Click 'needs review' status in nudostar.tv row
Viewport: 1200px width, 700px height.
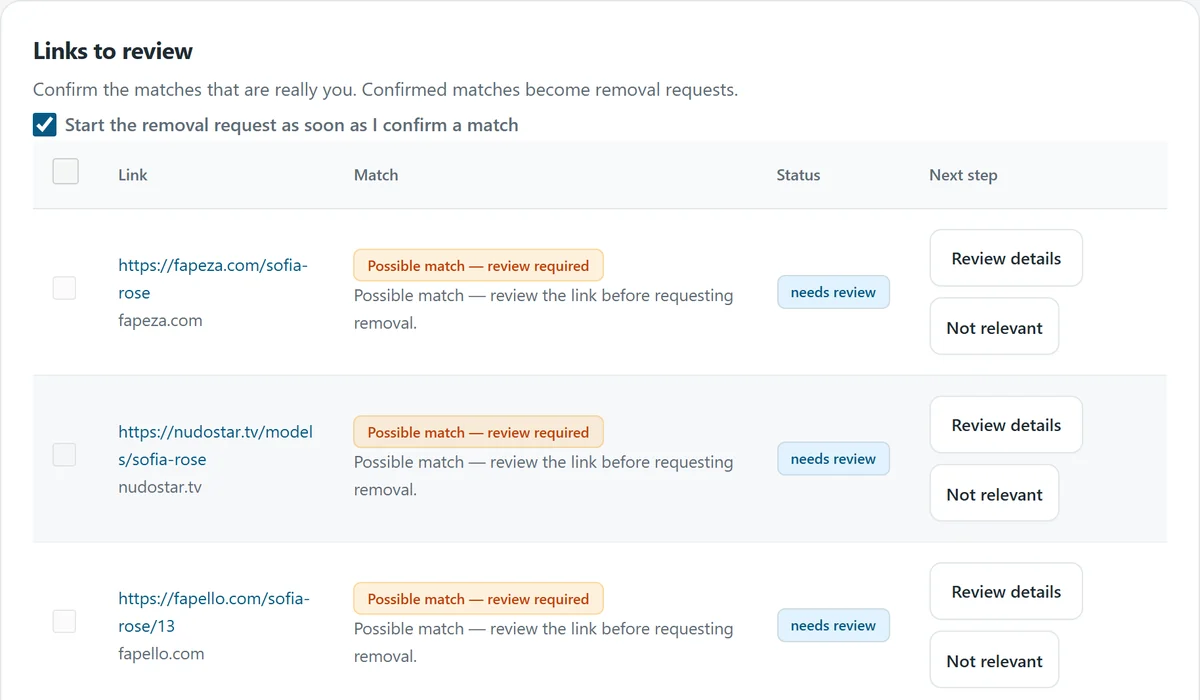pyautogui.click(x=833, y=459)
